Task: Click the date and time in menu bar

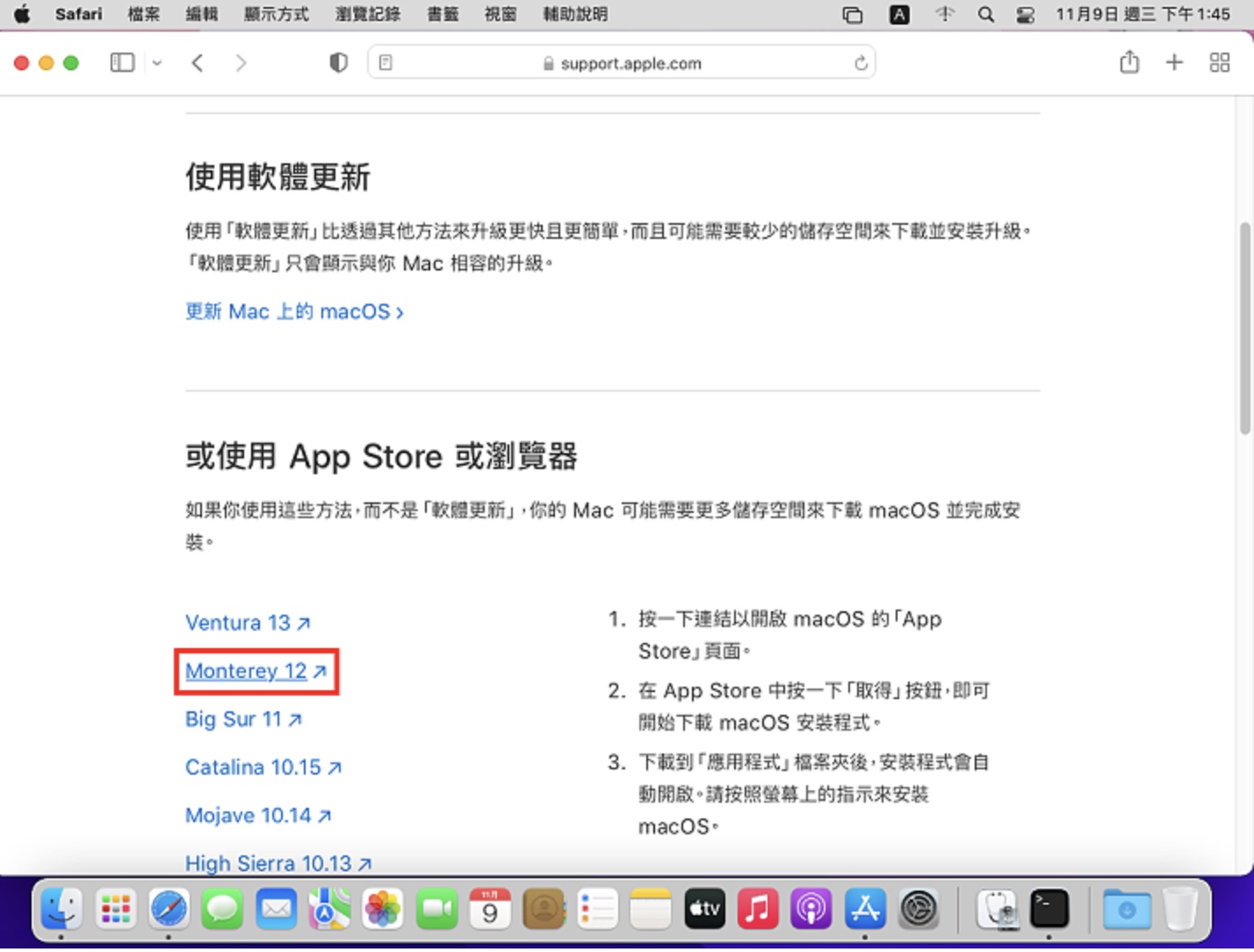Action: (1142, 14)
